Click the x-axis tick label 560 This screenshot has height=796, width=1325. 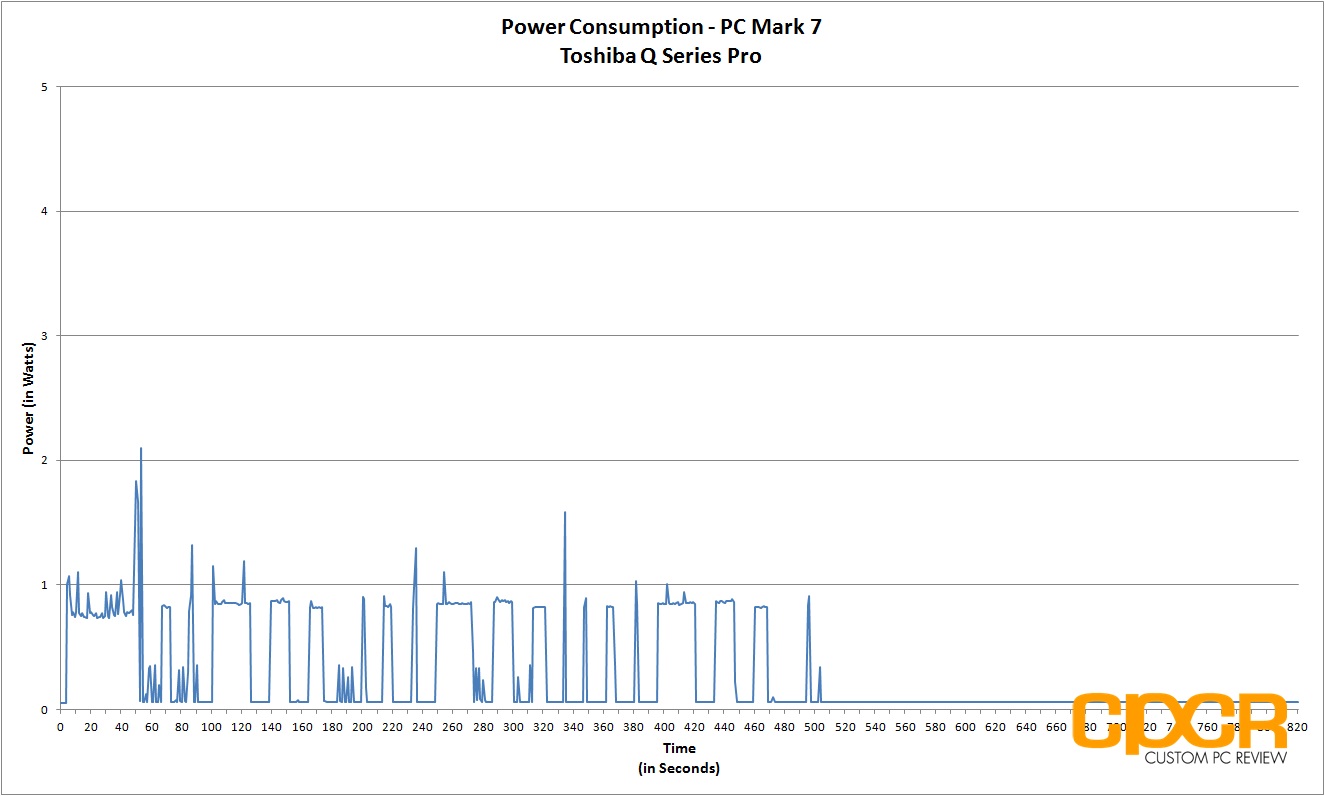906,727
